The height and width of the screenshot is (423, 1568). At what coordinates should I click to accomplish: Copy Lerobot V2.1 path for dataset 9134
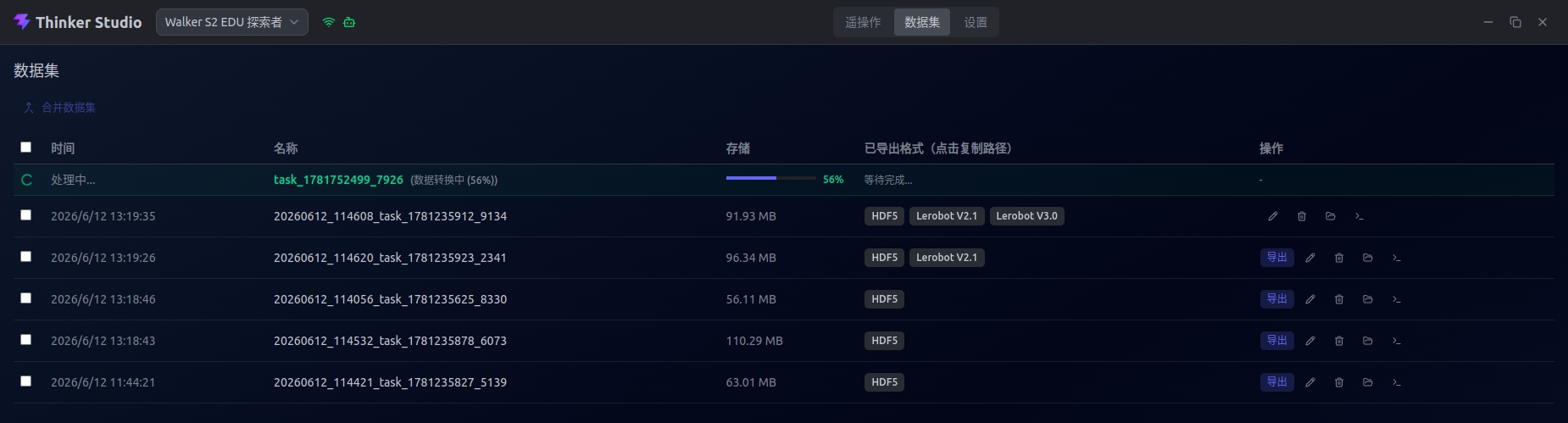coord(947,216)
